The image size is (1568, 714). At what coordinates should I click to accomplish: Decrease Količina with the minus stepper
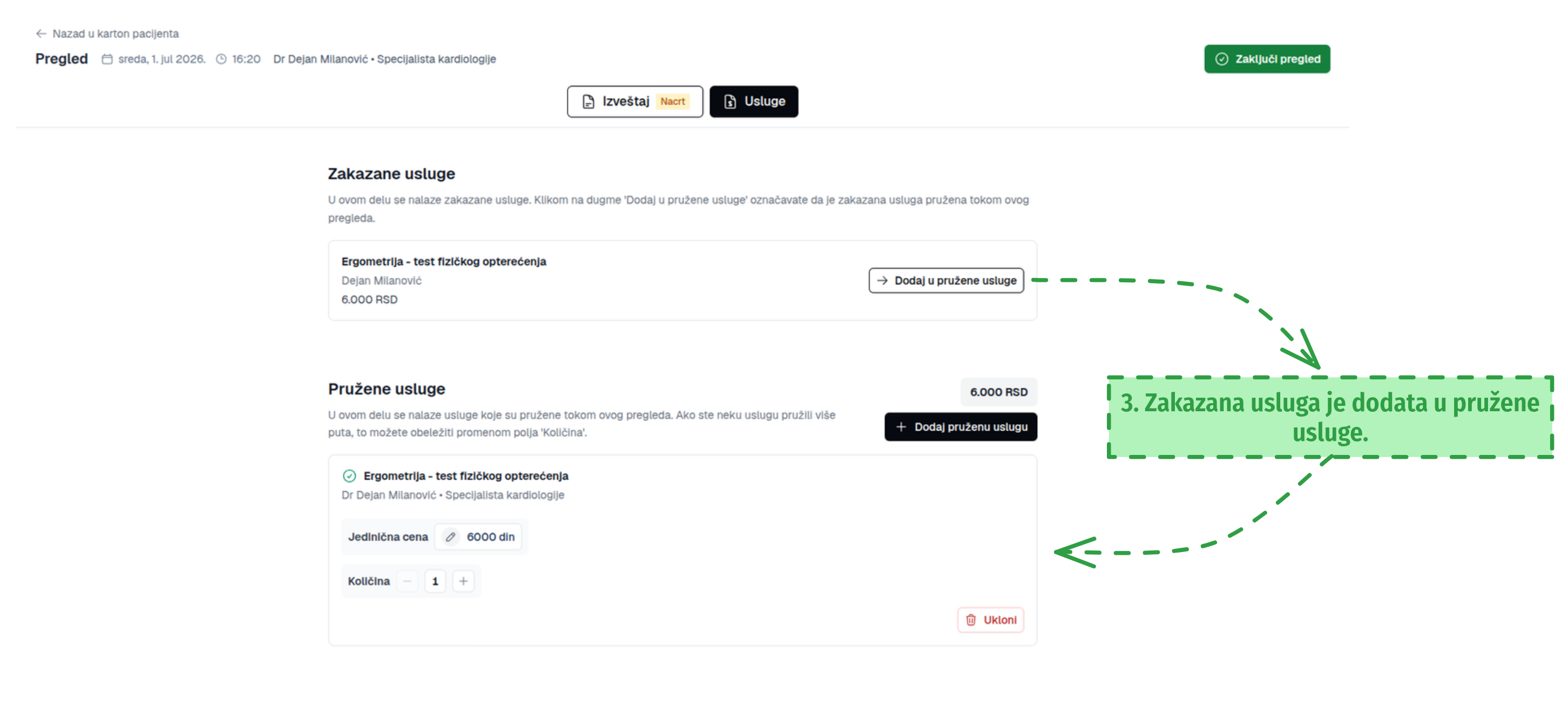407,581
